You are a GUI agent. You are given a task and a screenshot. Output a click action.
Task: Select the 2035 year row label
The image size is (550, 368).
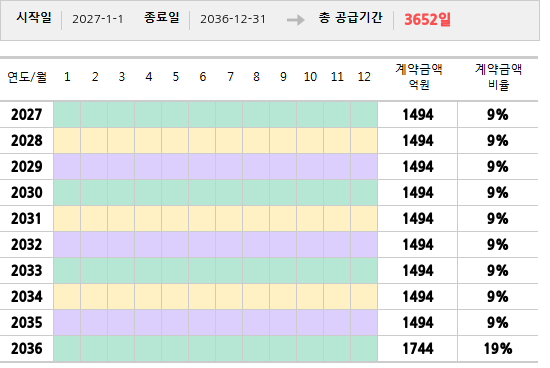27,322
